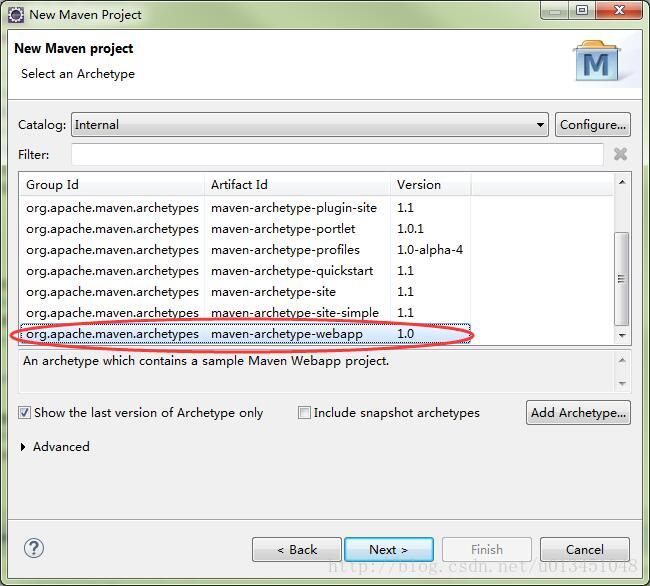Screen dimensions: 650x586
Task: Click version 1.0.1 cell
Action: (x=410, y=229)
